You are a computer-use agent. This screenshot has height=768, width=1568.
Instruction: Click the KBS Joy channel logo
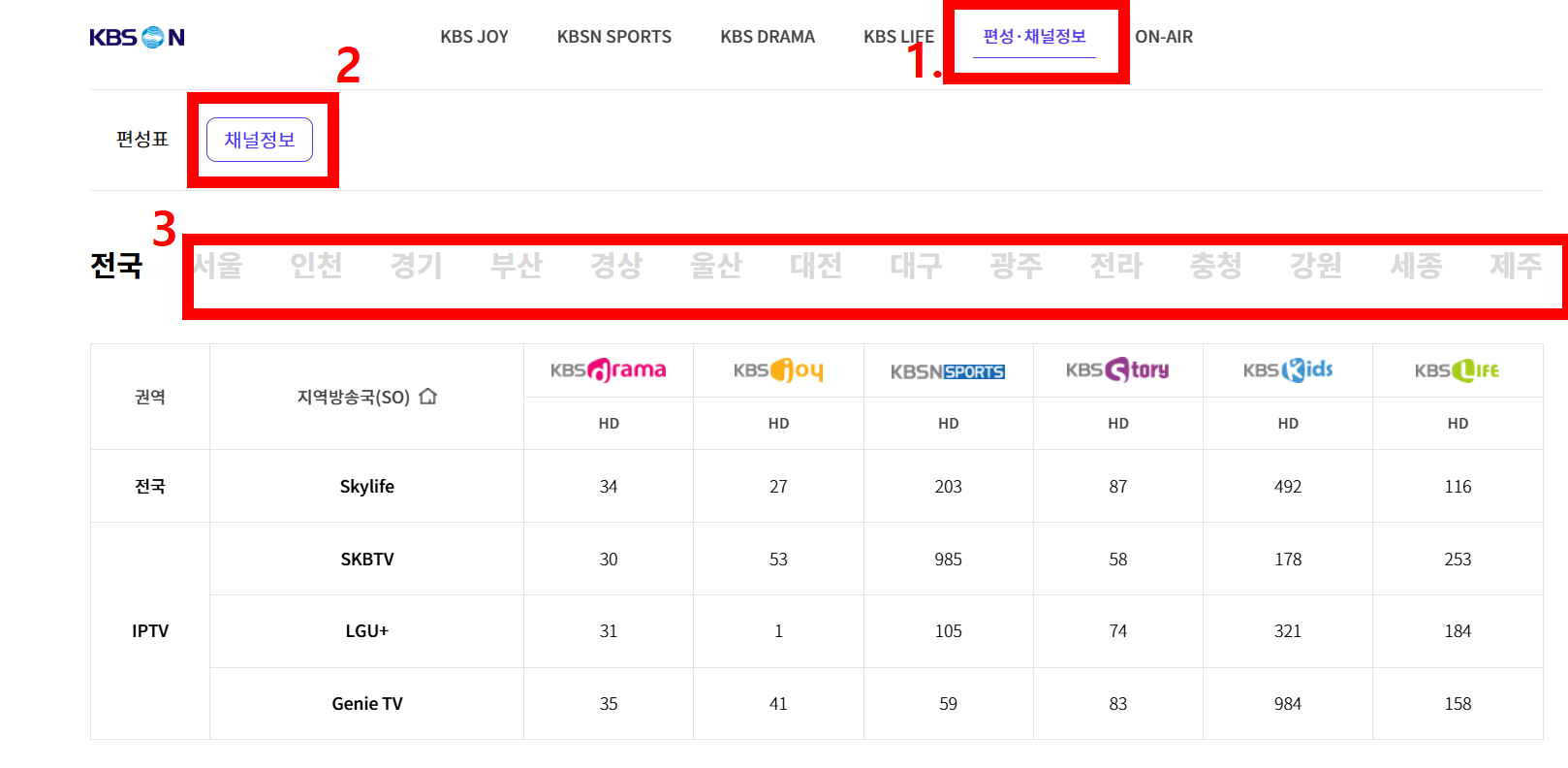point(778,370)
